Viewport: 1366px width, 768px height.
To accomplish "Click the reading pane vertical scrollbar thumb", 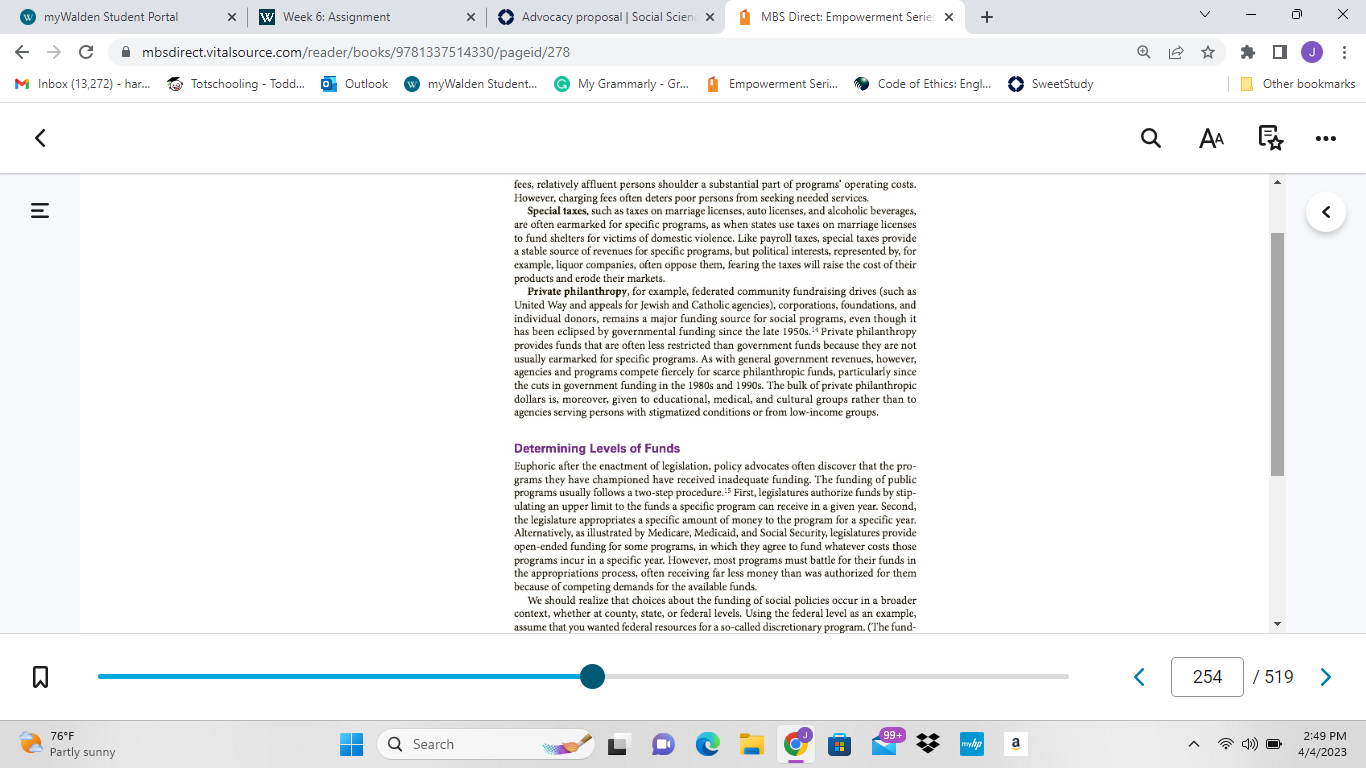I will tap(1277, 354).
